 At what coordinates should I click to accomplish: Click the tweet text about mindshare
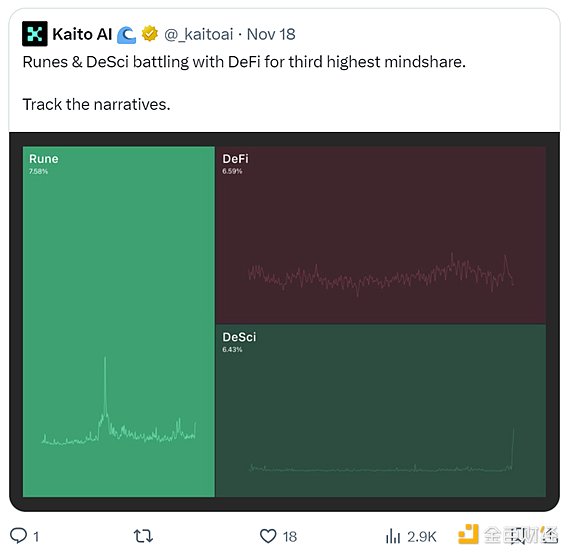(x=244, y=62)
